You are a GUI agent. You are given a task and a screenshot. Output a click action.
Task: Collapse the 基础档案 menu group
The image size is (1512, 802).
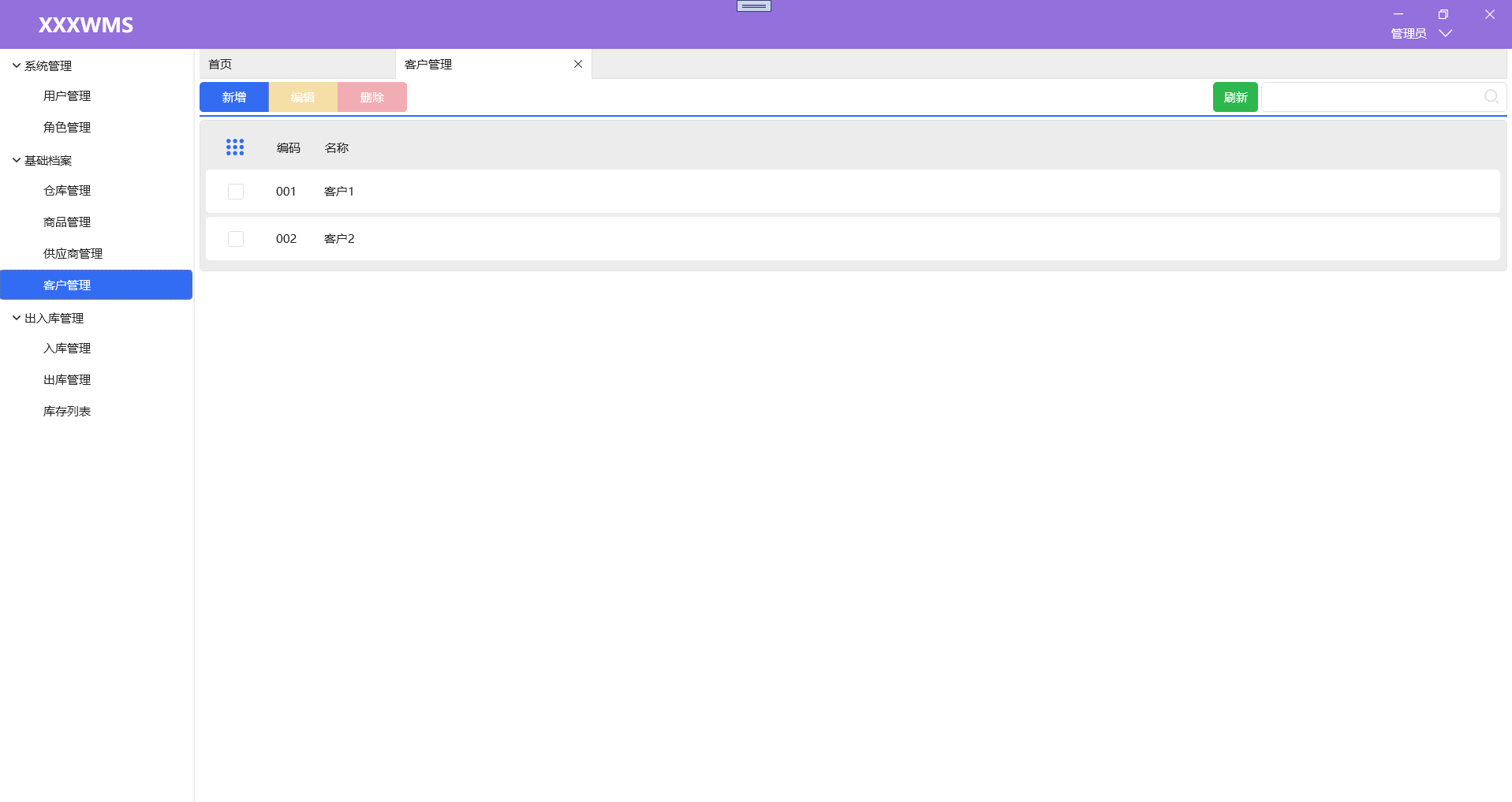pos(17,160)
